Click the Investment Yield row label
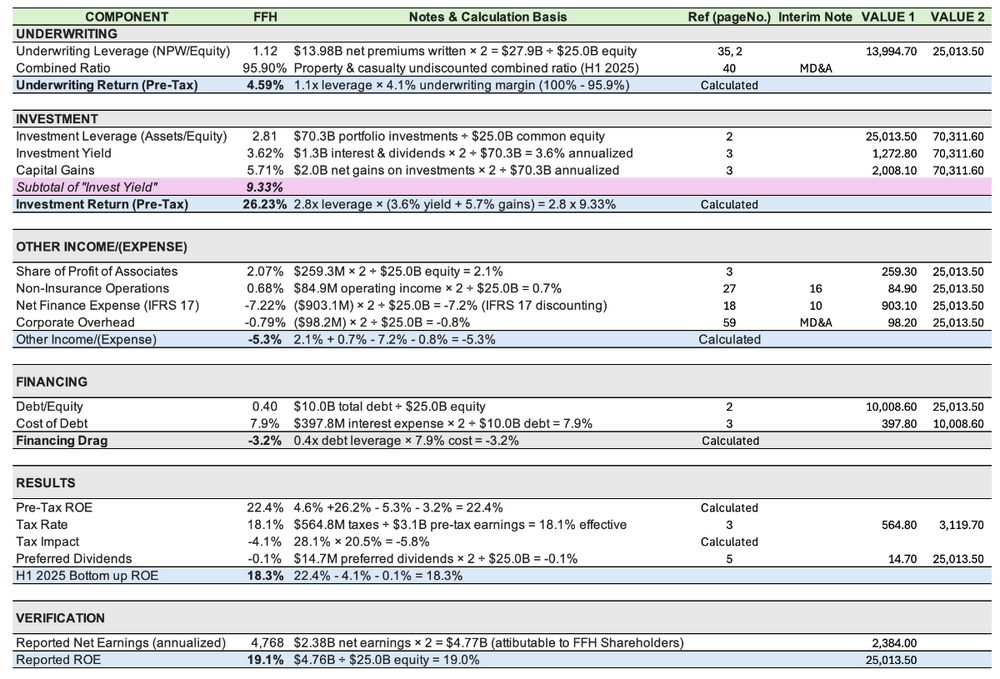Viewport: 1000px width, 679px height. 63,153
